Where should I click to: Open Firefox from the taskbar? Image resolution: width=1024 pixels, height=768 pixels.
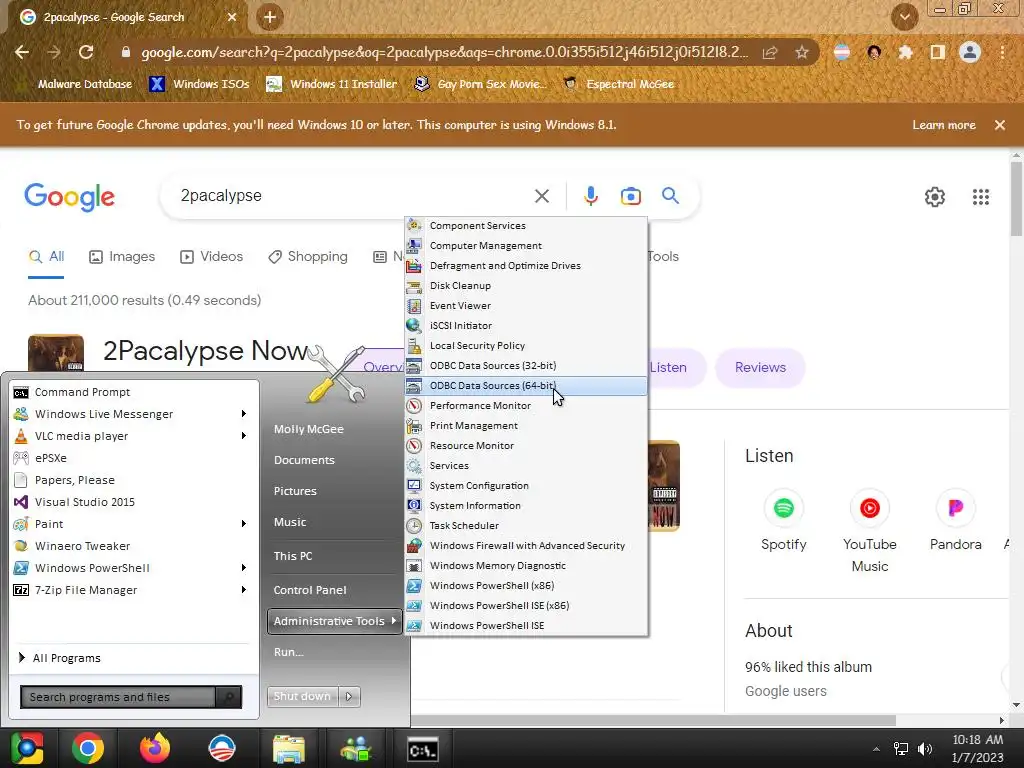155,748
